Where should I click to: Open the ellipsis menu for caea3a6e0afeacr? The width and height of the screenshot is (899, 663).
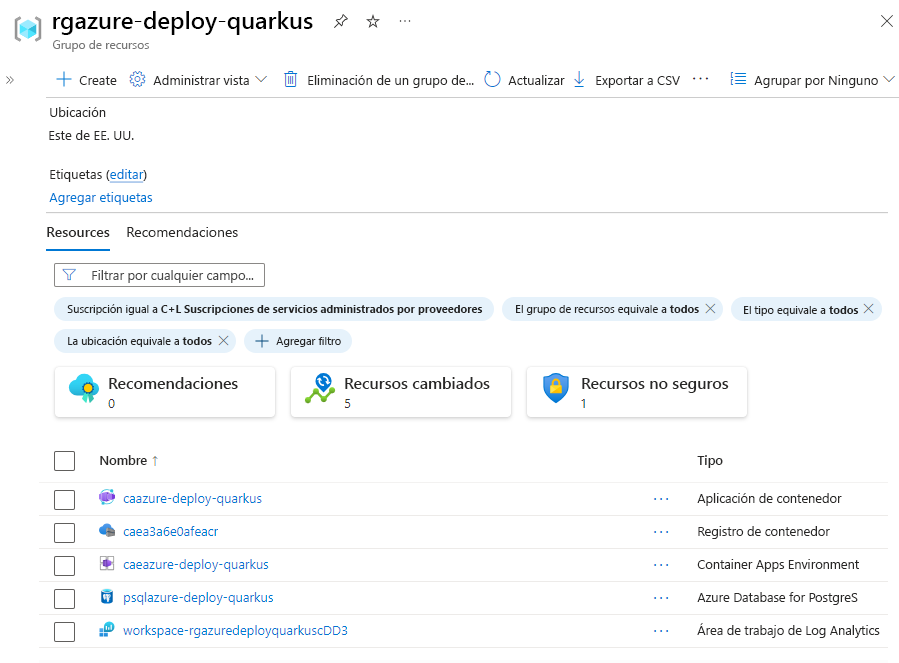coord(660,532)
